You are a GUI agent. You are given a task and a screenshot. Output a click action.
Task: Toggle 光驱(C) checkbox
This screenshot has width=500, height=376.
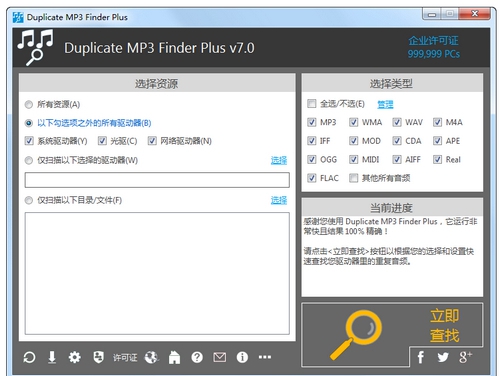coord(102,141)
